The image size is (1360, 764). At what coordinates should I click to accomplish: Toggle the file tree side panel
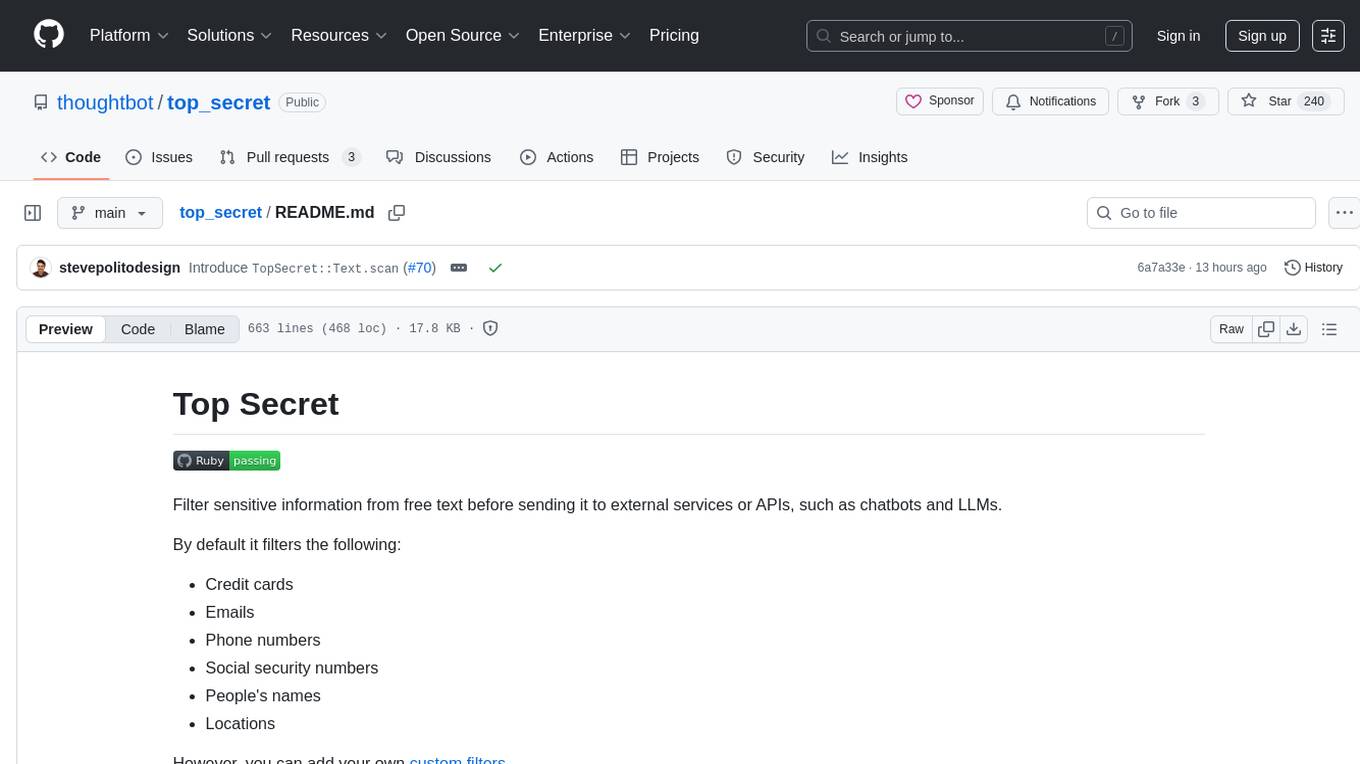point(33,213)
